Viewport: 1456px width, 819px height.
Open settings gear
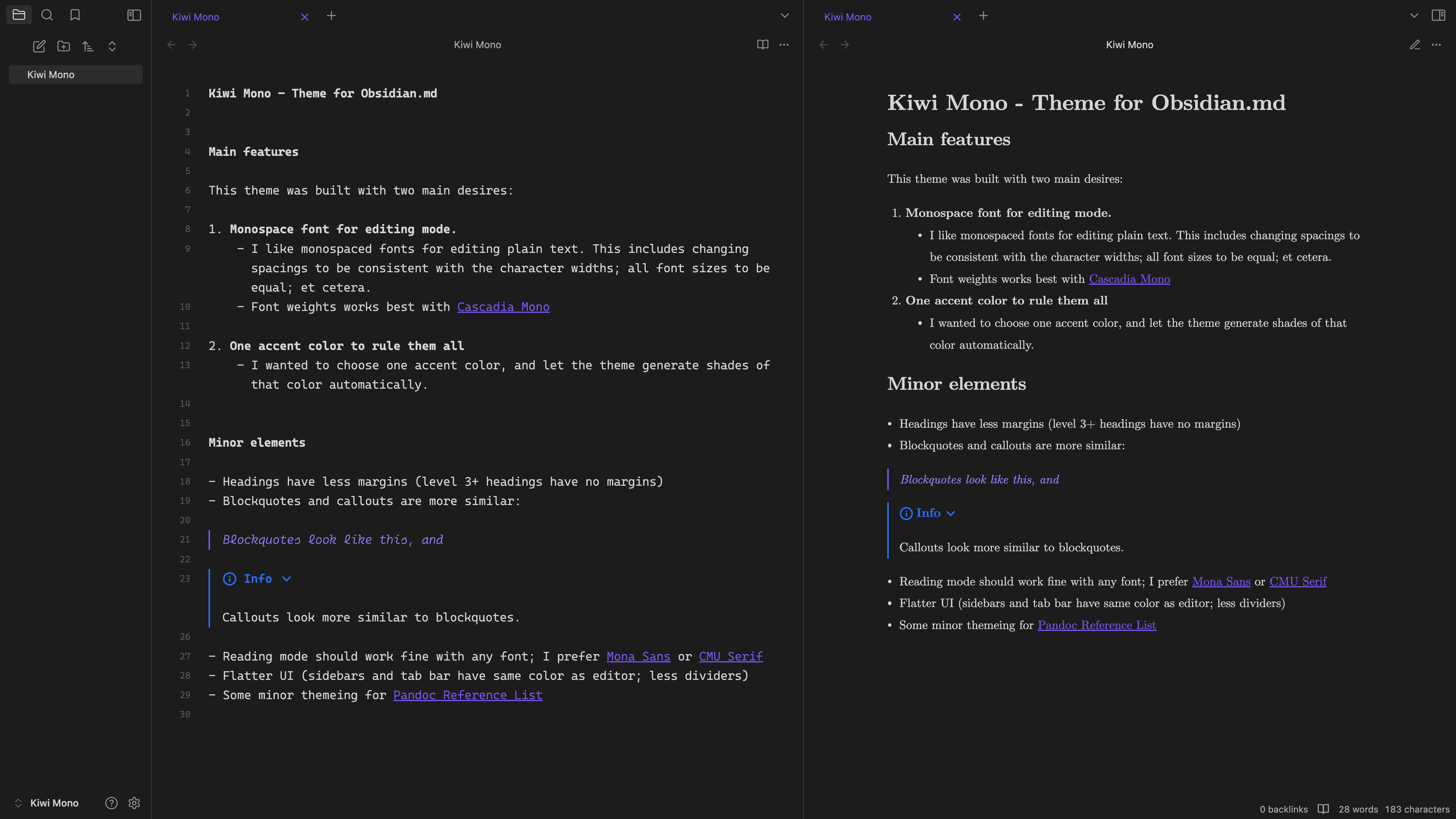[134, 803]
